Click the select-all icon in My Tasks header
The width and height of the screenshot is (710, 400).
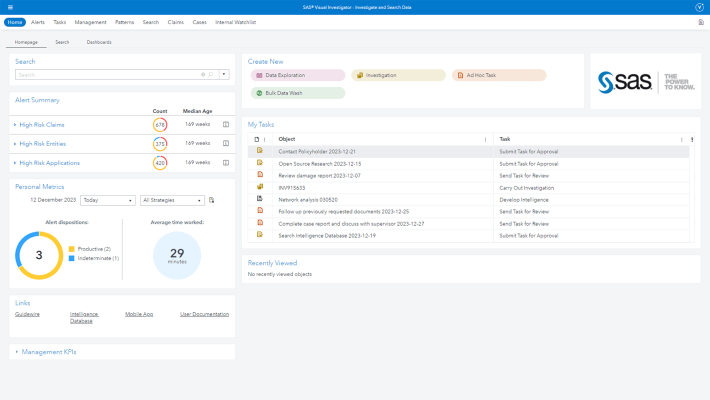pos(256,139)
